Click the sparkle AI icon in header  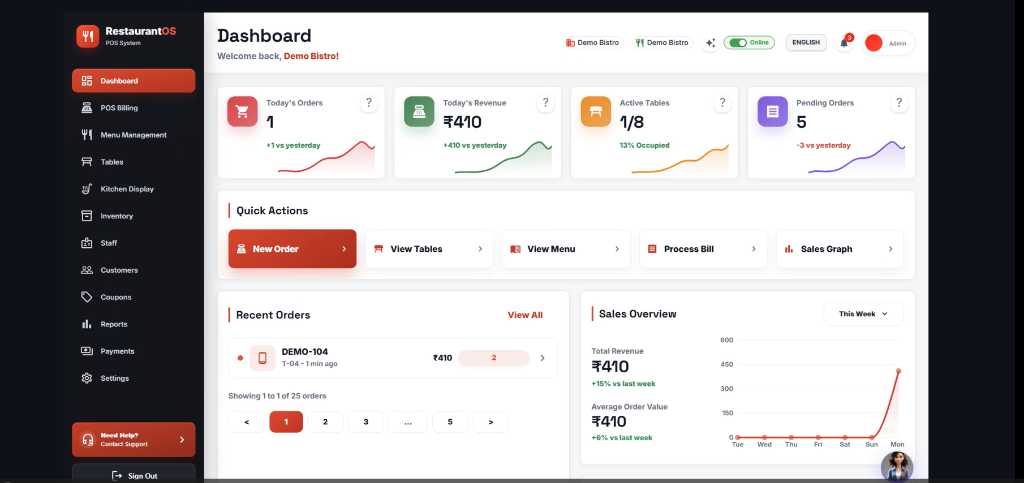(711, 43)
